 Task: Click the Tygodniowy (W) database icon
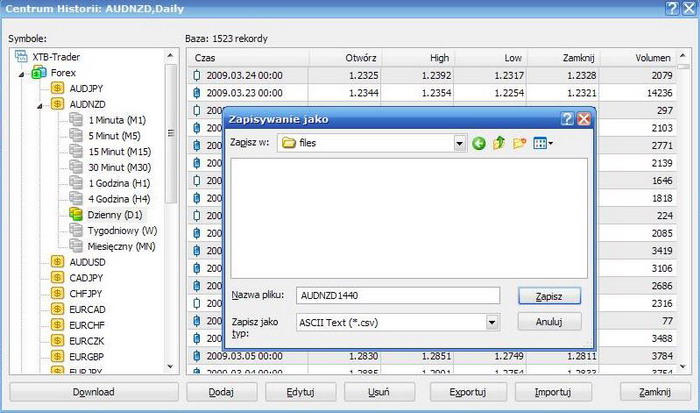(x=76, y=230)
